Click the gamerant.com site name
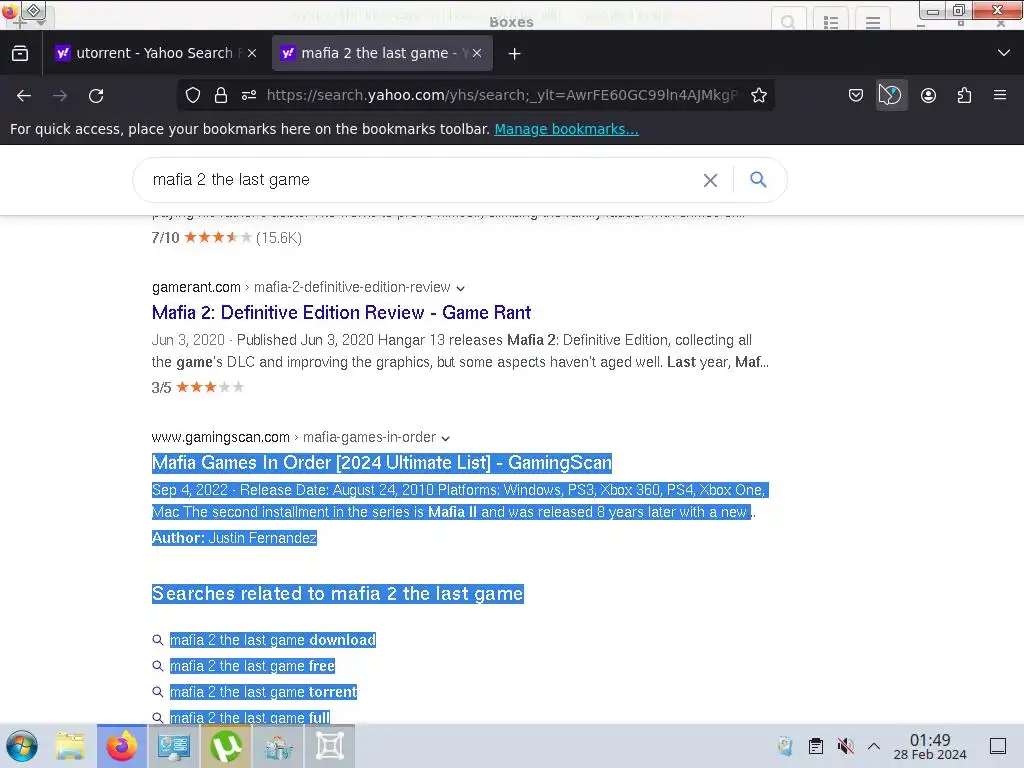 tap(196, 287)
